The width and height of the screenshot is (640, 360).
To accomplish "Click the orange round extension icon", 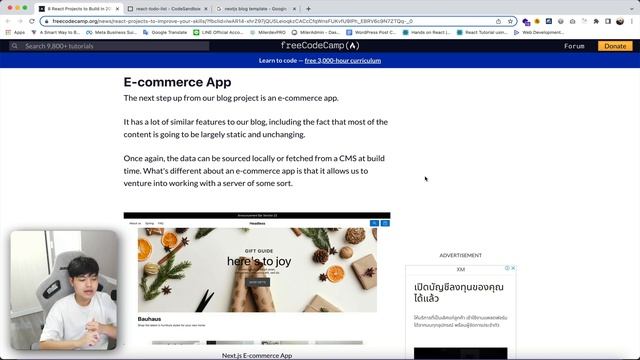I will 537,21.
